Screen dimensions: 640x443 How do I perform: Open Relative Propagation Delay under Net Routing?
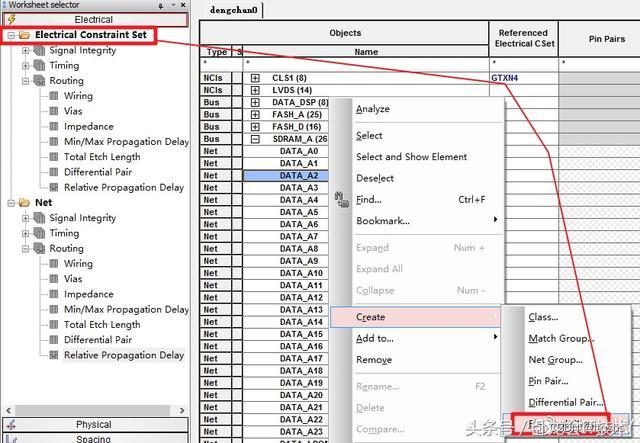[124, 355]
